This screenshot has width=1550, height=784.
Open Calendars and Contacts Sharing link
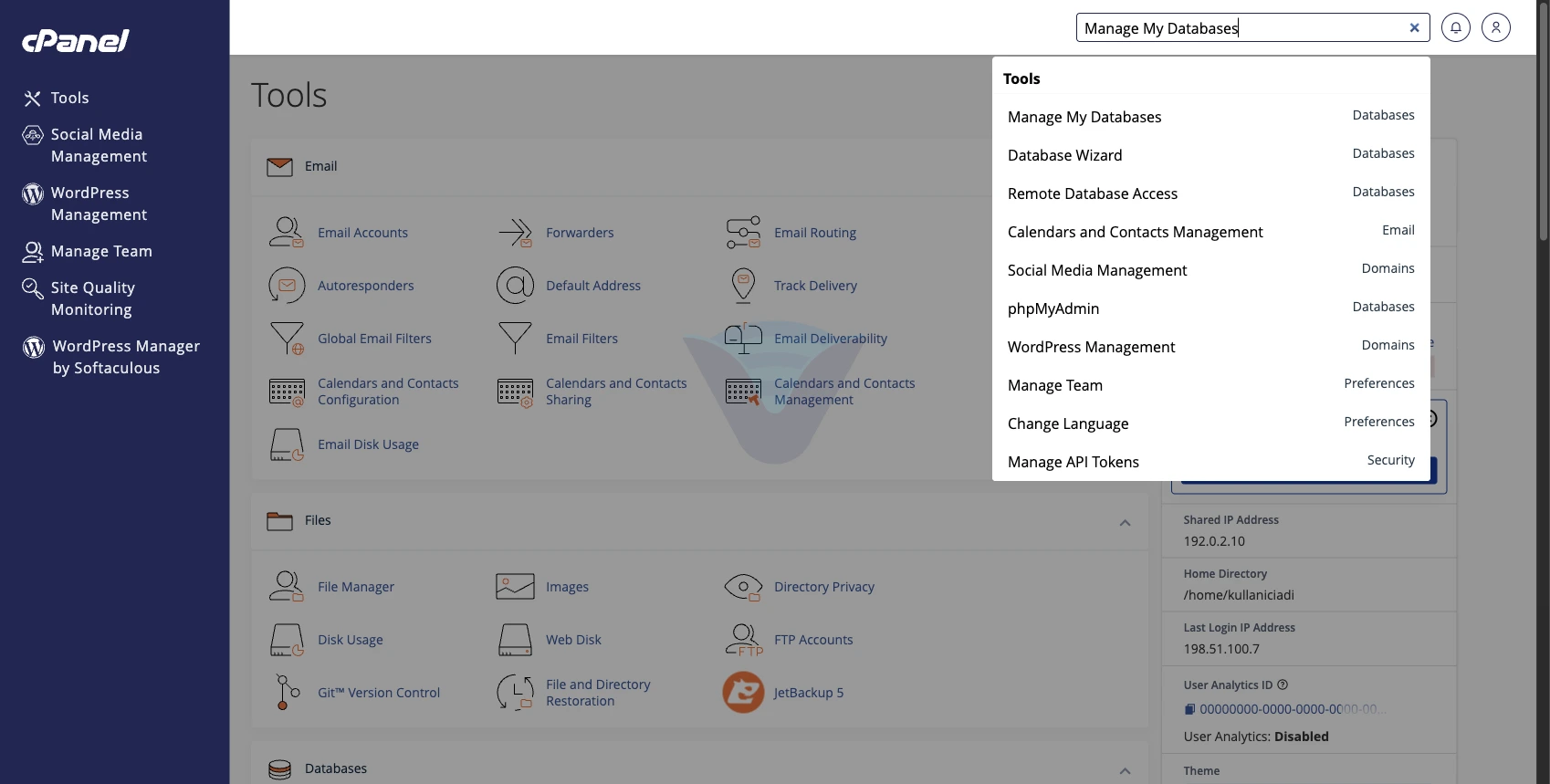(616, 392)
